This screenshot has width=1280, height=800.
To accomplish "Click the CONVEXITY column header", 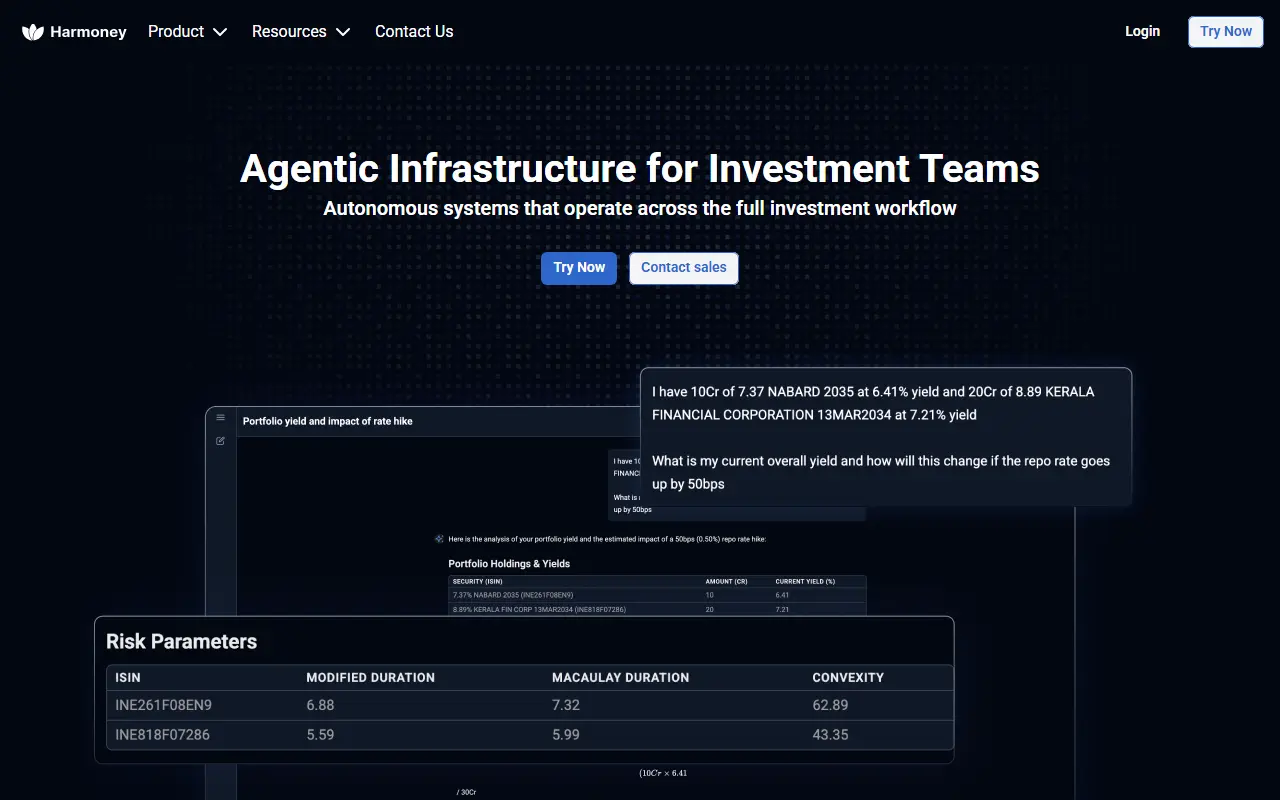I will 848,678.
